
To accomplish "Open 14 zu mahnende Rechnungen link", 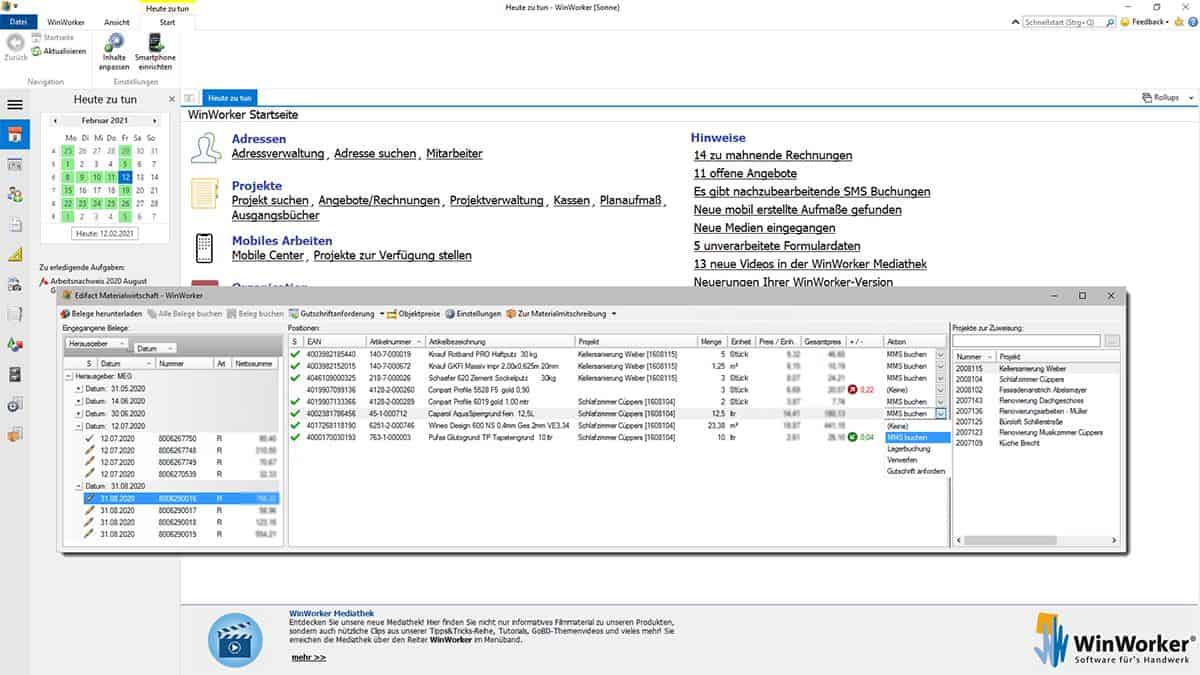I will click(773, 155).
